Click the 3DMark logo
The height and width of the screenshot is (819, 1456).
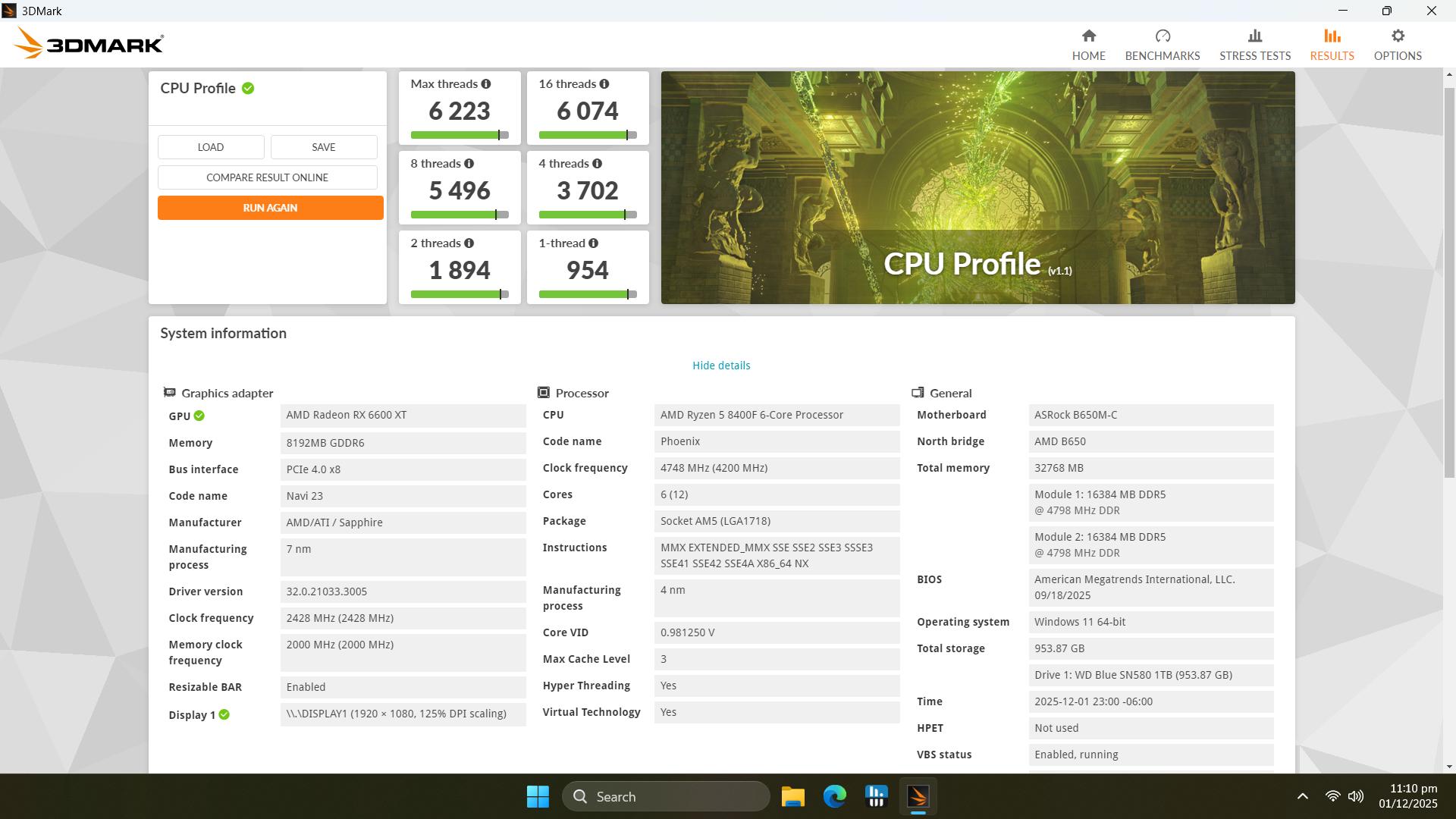(x=88, y=42)
